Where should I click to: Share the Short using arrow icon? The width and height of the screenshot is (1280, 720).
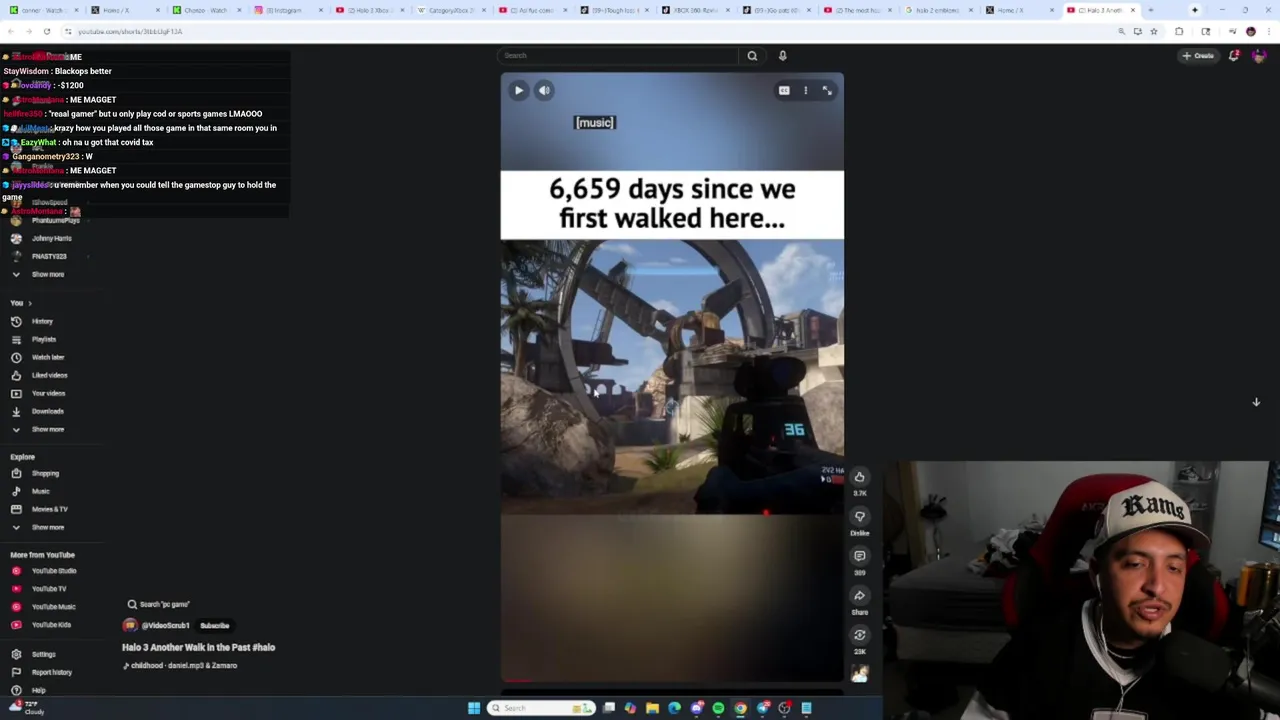tap(859, 596)
